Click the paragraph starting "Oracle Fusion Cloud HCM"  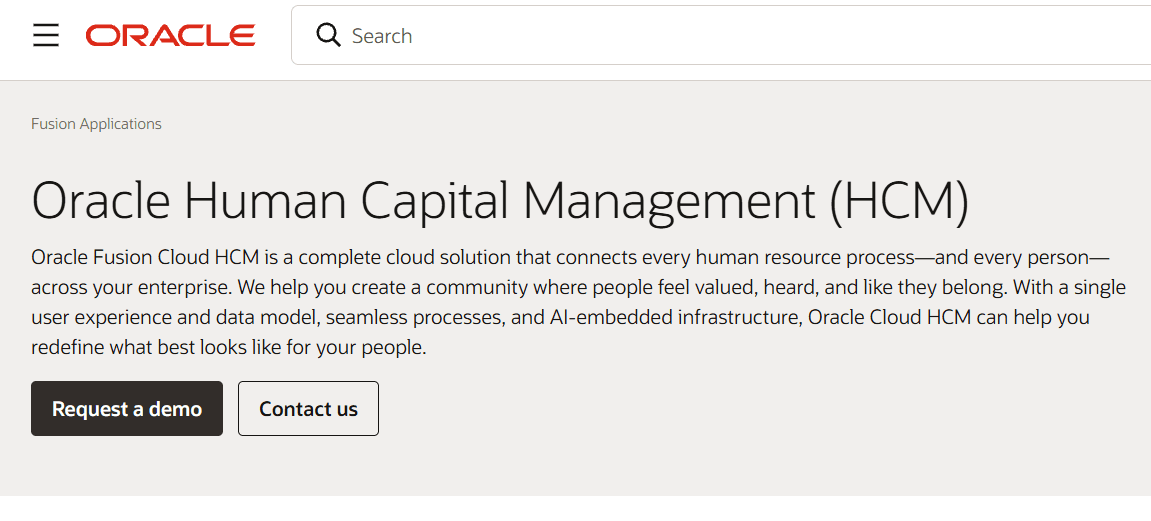click(578, 302)
